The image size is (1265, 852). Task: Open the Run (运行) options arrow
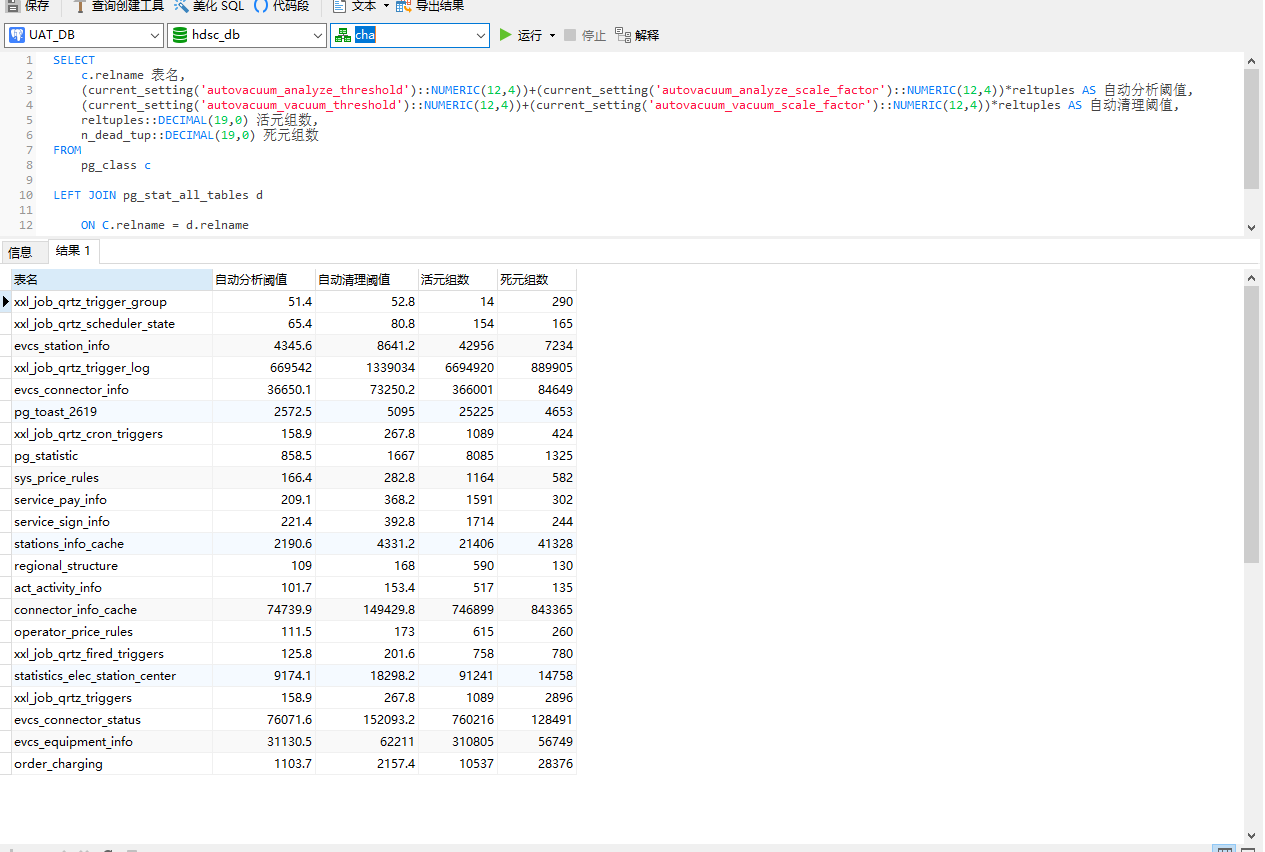point(552,36)
